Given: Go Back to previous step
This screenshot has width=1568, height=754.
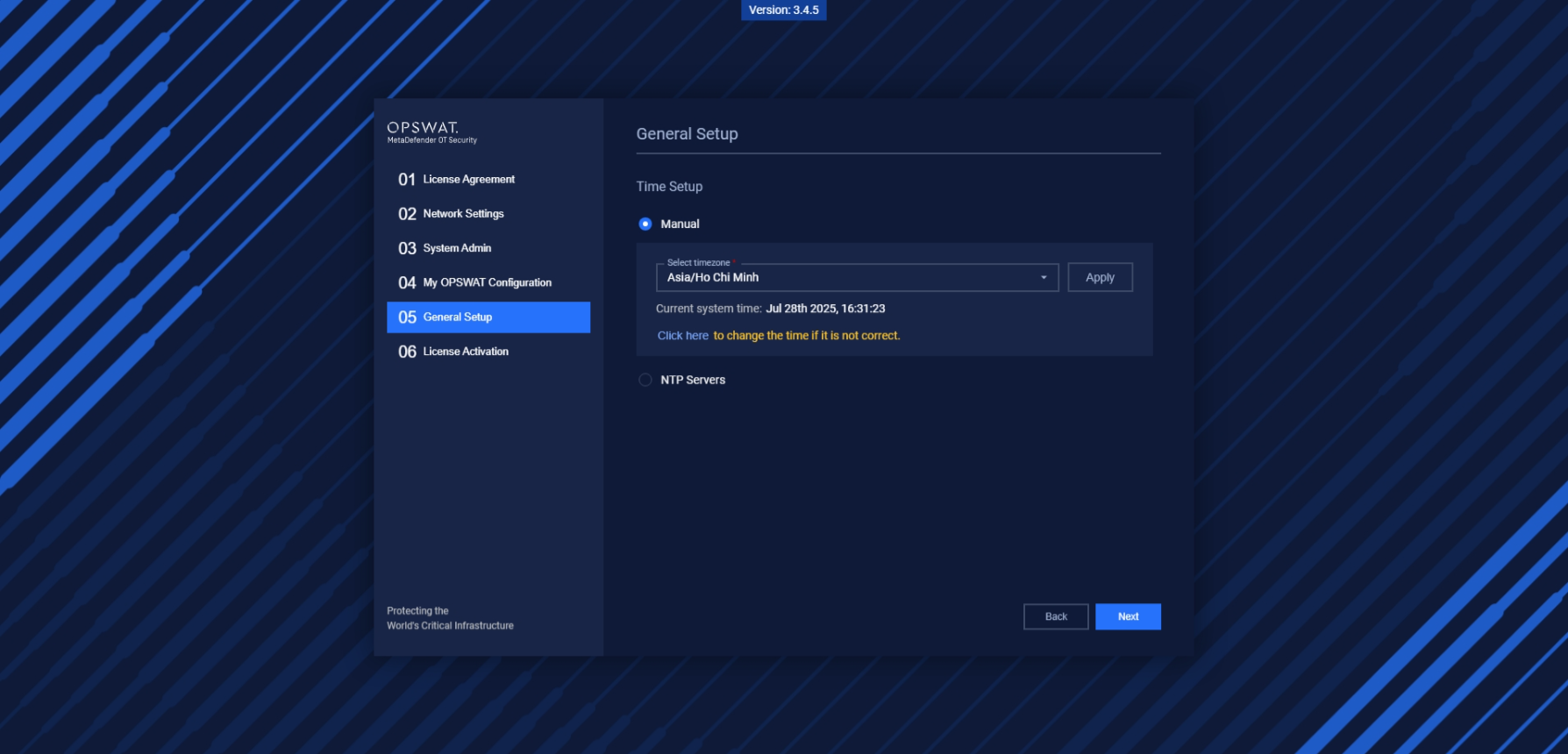Looking at the screenshot, I should (1056, 616).
